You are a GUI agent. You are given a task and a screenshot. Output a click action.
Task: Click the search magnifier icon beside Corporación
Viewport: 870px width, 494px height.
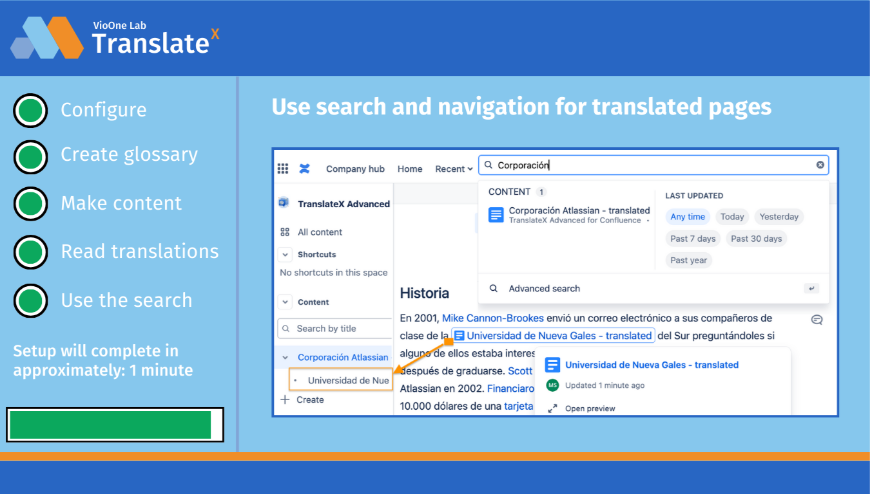tap(488, 165)
